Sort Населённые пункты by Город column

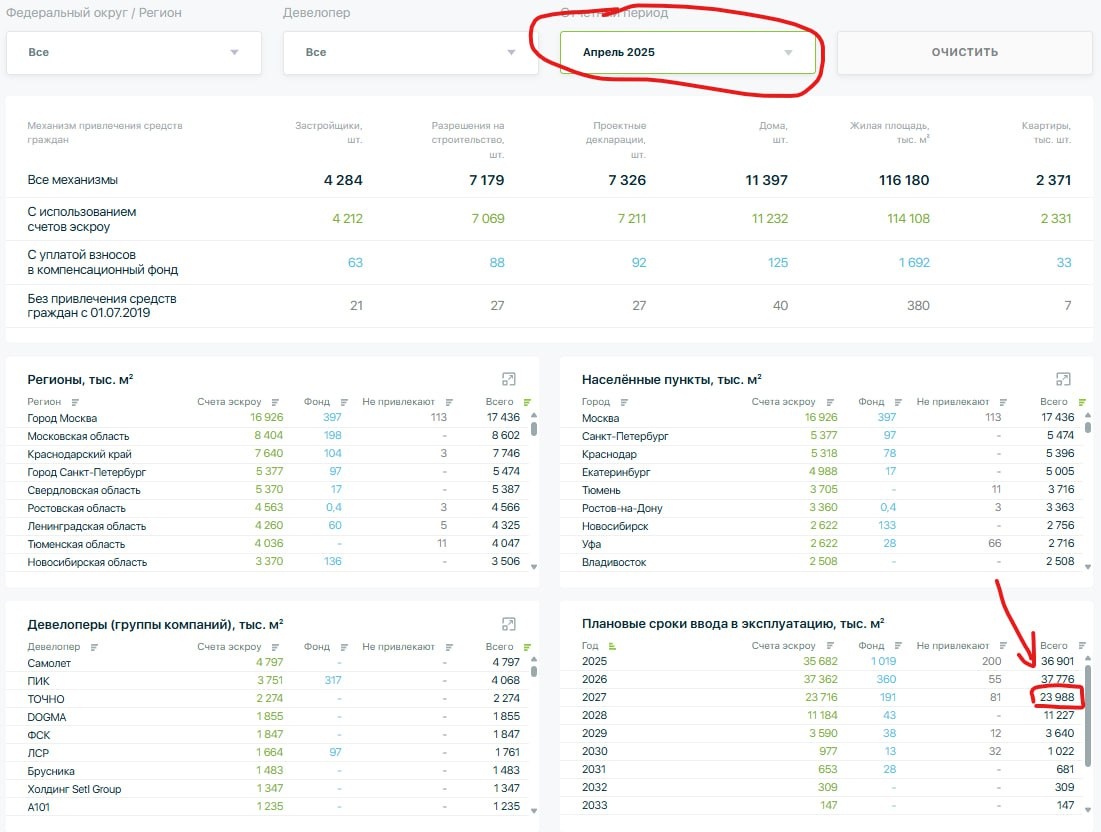[624, 402]
